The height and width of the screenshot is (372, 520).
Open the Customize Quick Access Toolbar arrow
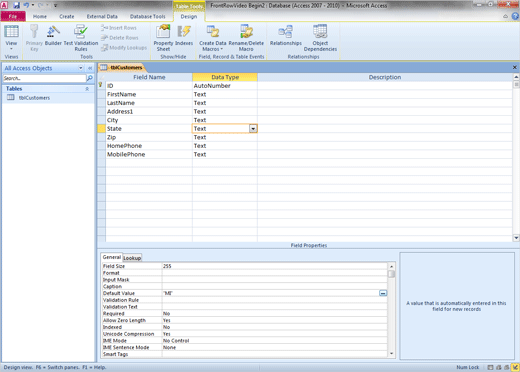(x=55, y=5)
